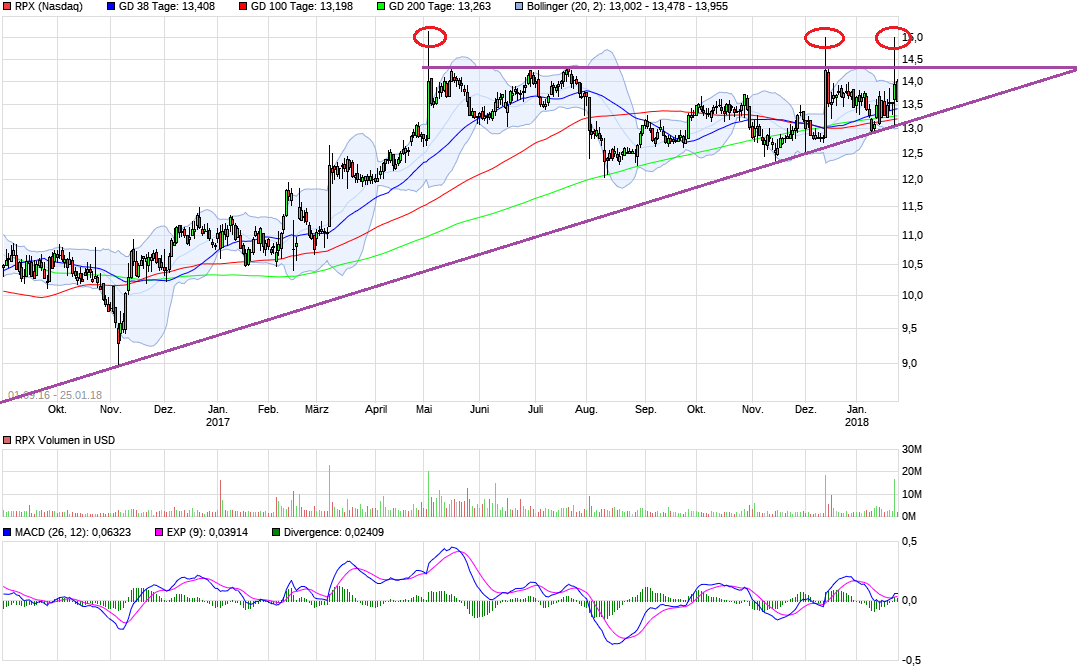Screen dimensions: 1077x670
Task: Click the black RPX (Nasdaq) legend square
Action: (7, 6)
